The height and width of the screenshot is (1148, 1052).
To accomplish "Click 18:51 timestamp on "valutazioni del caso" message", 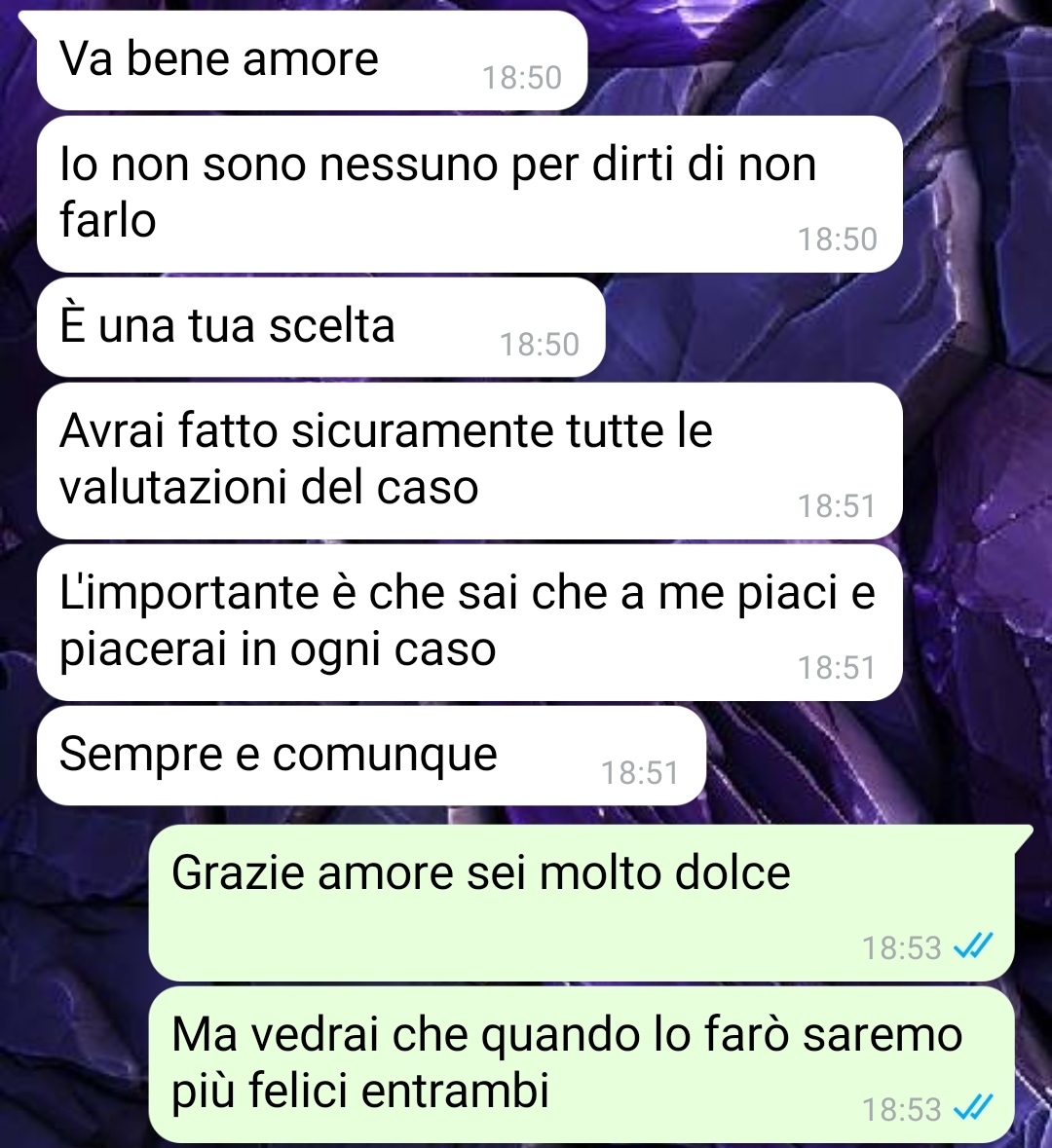I will coord(837,506).
